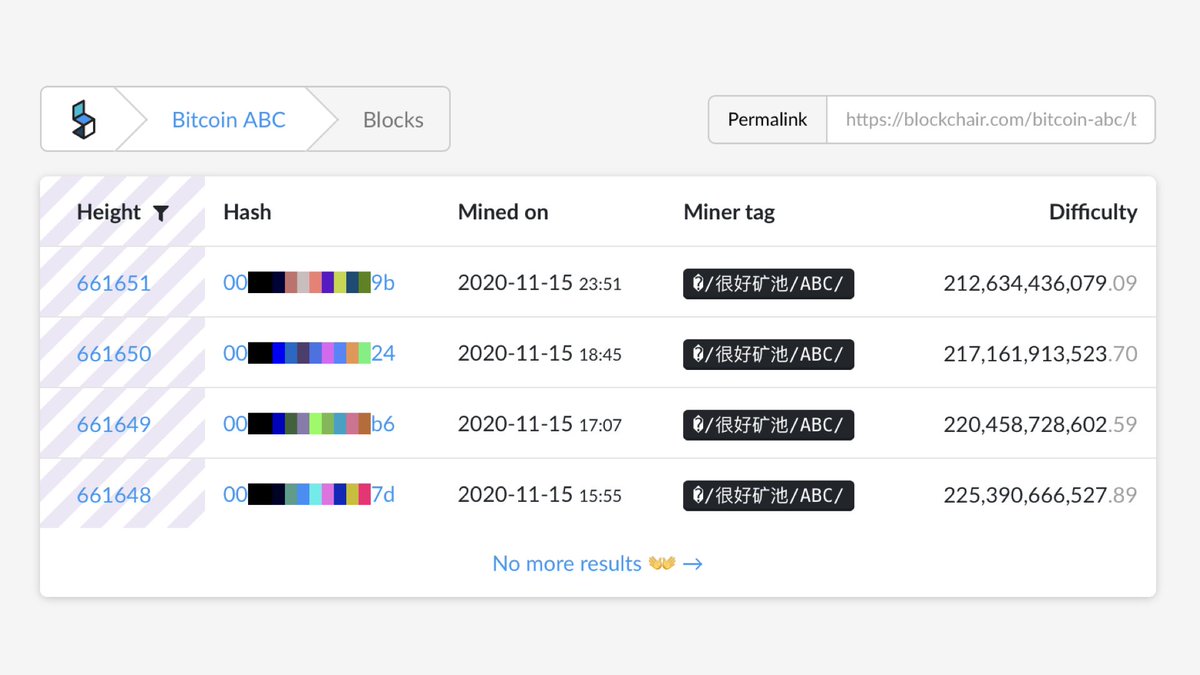Open block height 661648 link

pyautogui.click(x=114, y=494)
